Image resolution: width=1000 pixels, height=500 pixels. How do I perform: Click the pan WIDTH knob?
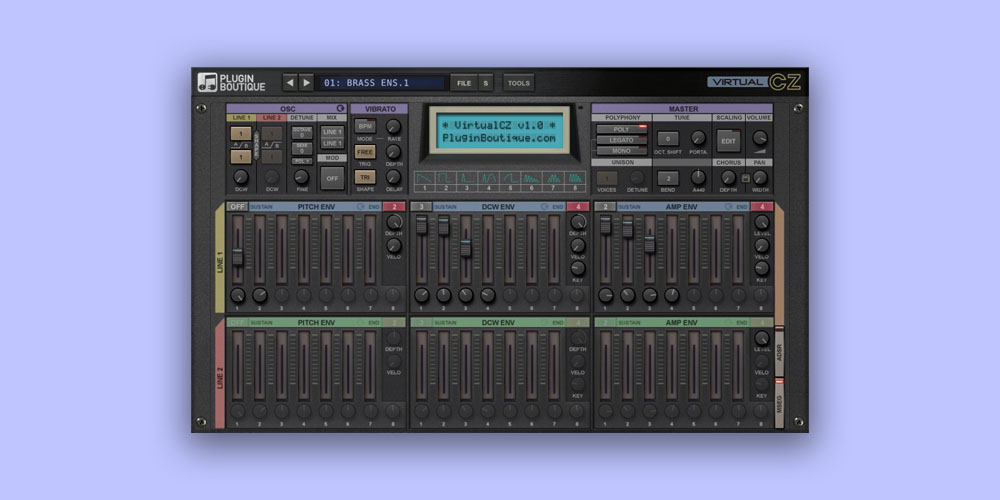[x=760, y=177]
